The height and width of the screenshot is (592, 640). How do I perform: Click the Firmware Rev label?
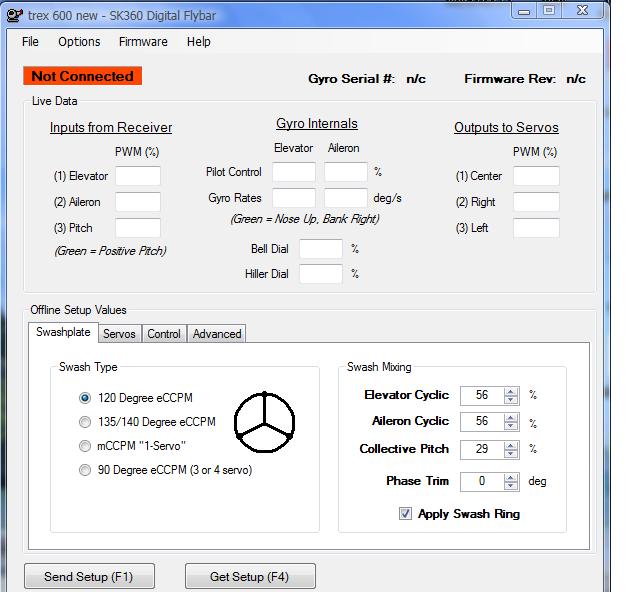point(510,78)
